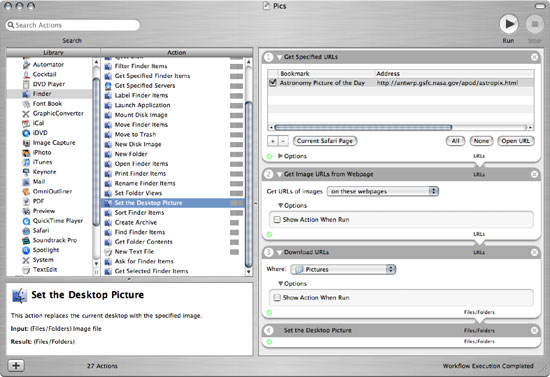550x377 pixels.
Task: Toggle Astronomy Picture of the Day checkbox
Action: (x=273, y=83)
